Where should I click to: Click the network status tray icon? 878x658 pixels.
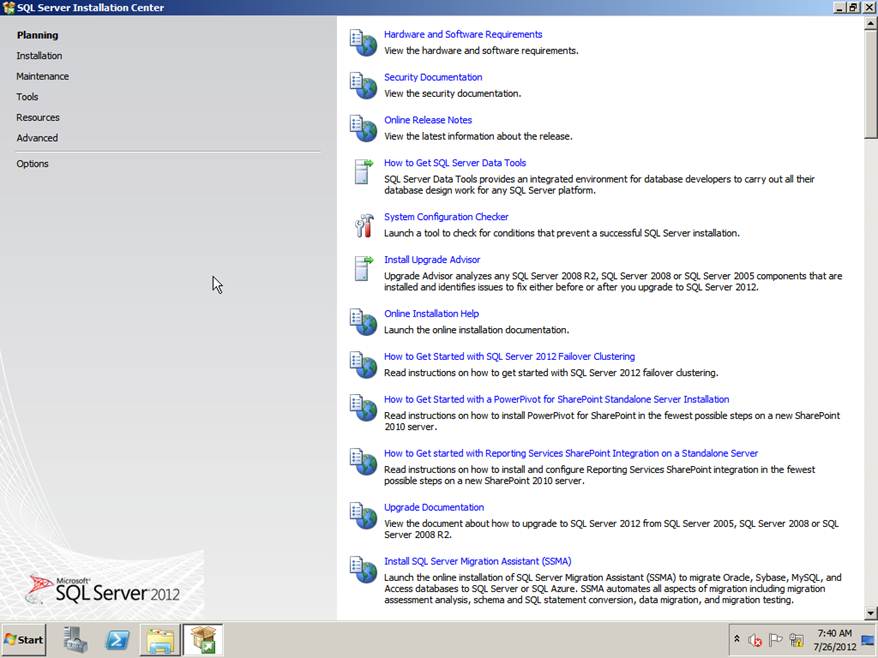(x=796, y=640)
